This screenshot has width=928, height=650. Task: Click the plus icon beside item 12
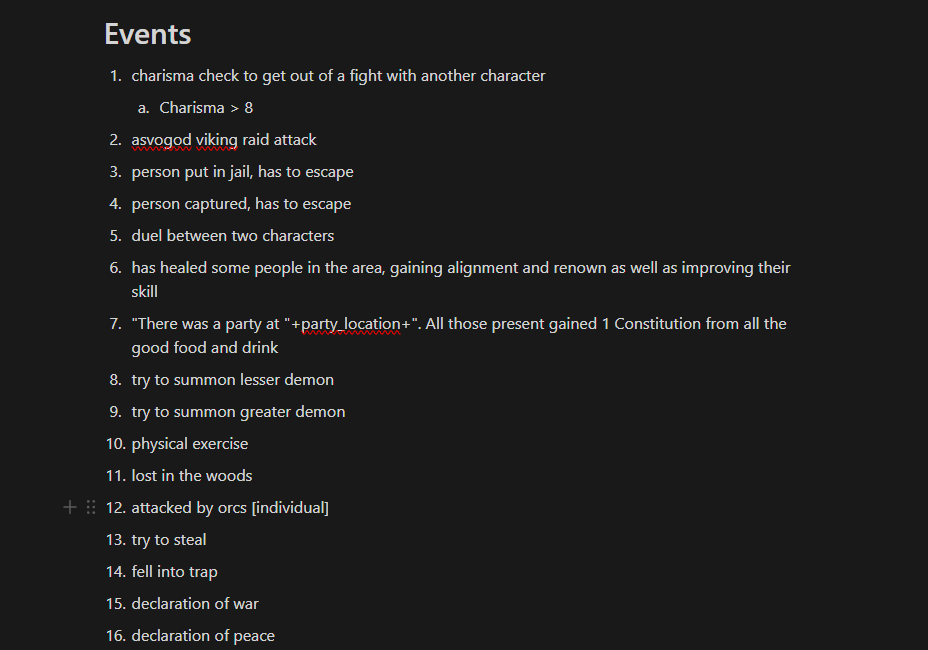click(x=70, y=508)
